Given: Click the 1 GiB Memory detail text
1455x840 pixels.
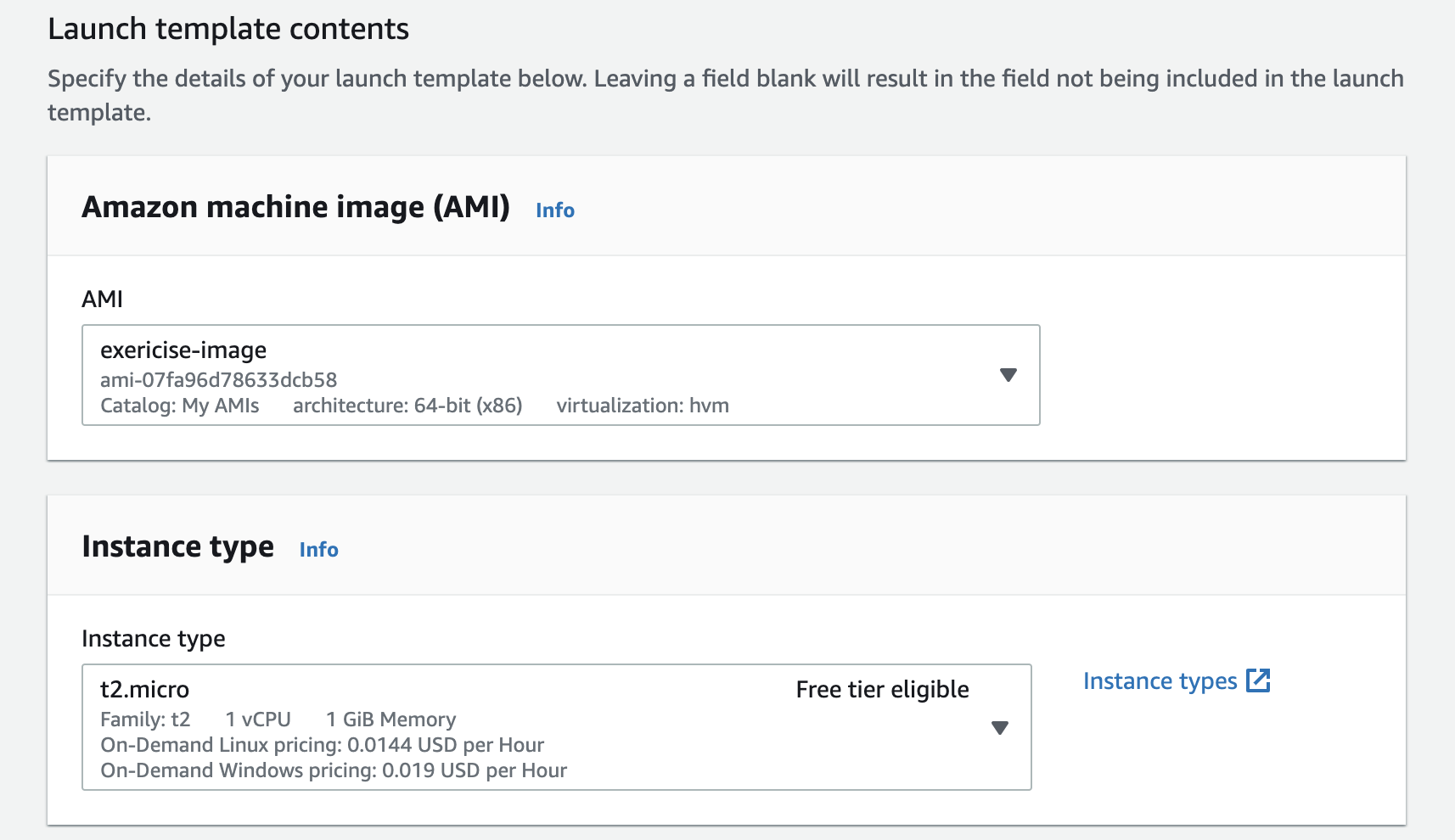Looking at the screenshot, I should (x=390, y=720).
